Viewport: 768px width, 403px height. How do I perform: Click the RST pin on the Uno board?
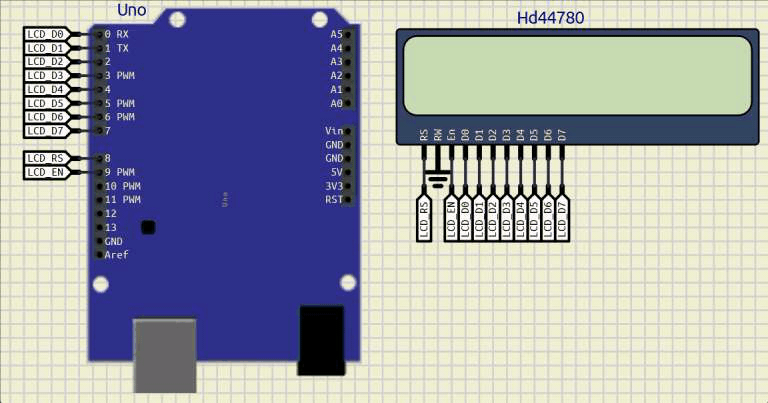347,200
